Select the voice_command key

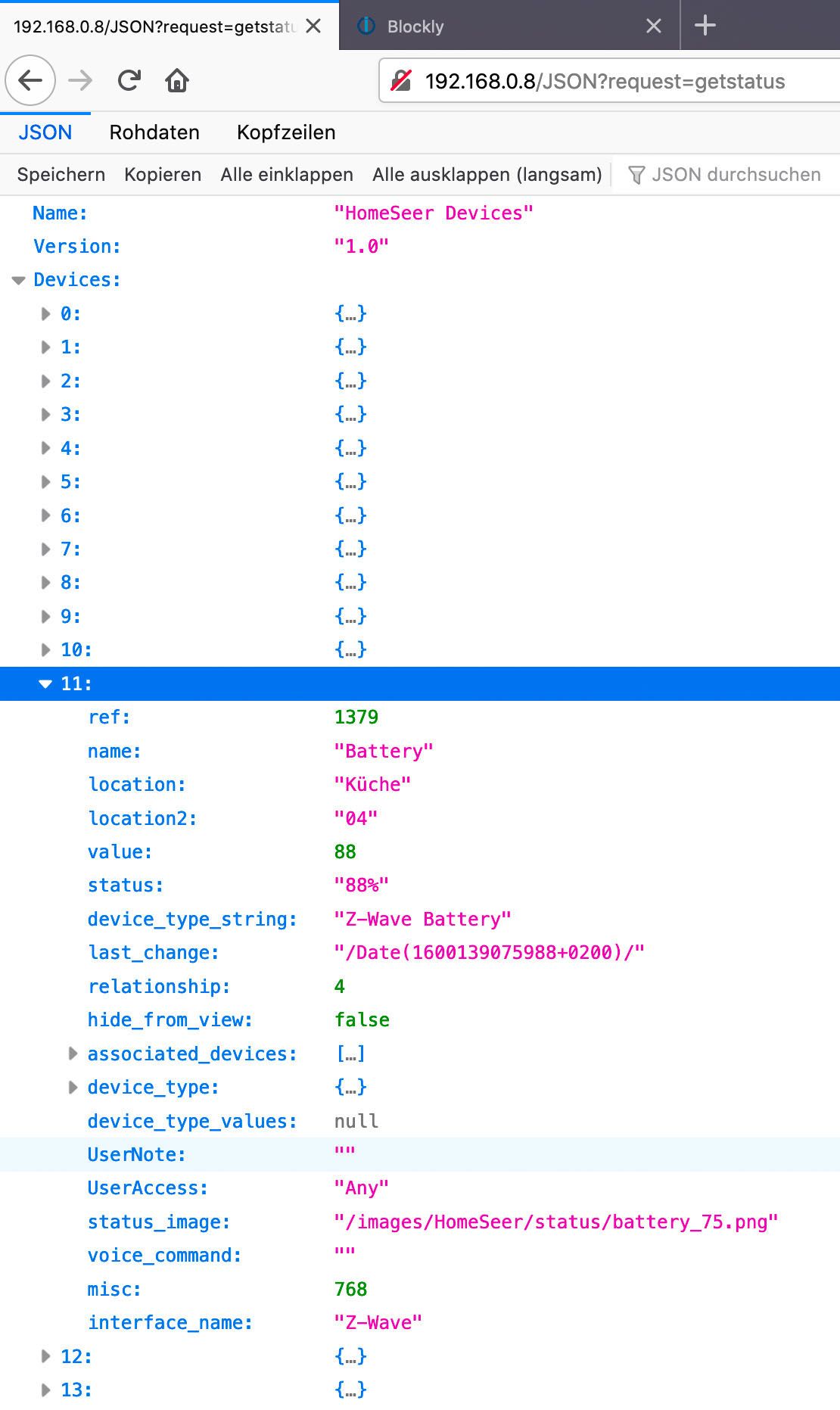(164, 1255)
